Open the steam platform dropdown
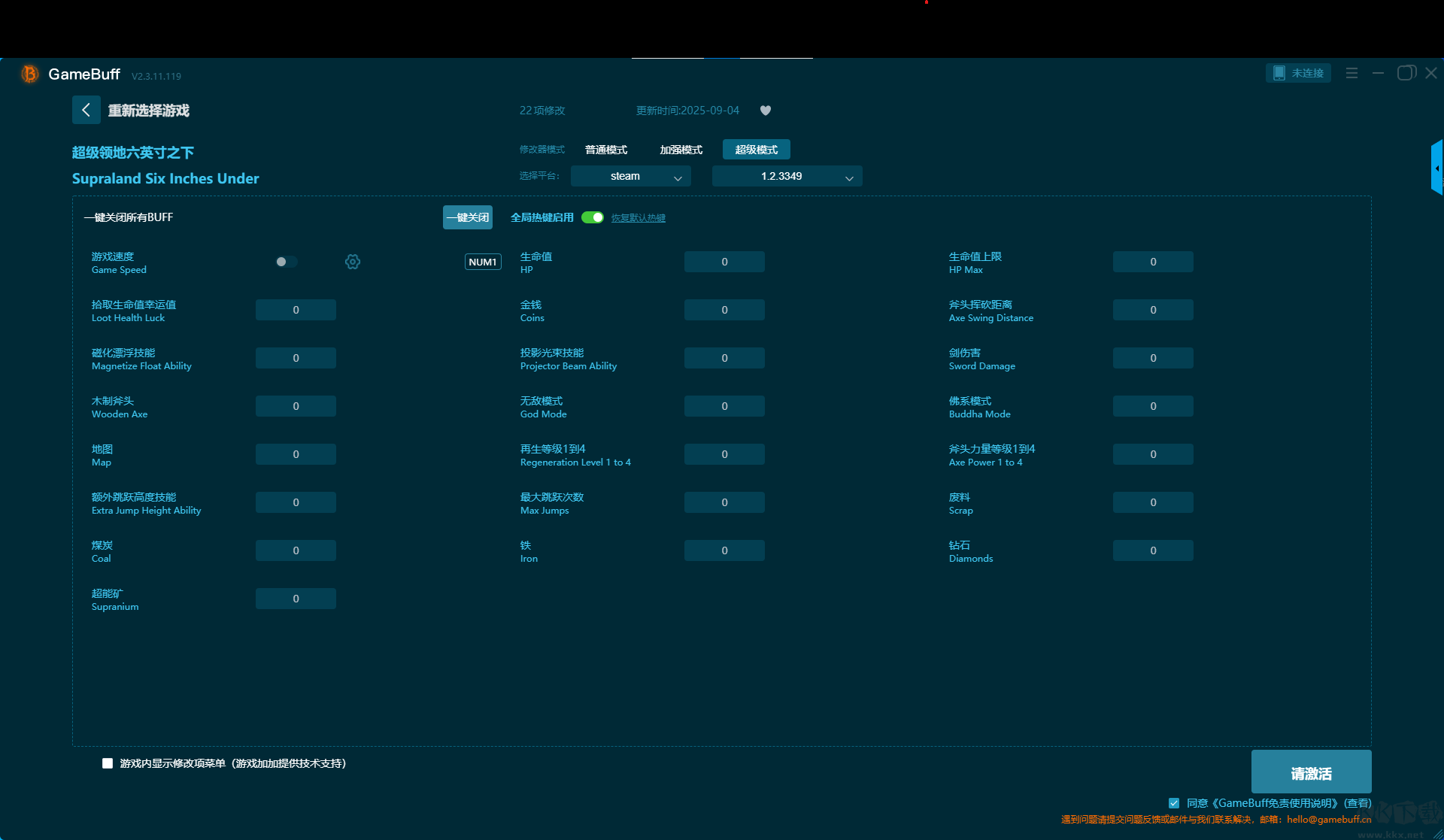 pyautogui.click(x=630, y=176)
